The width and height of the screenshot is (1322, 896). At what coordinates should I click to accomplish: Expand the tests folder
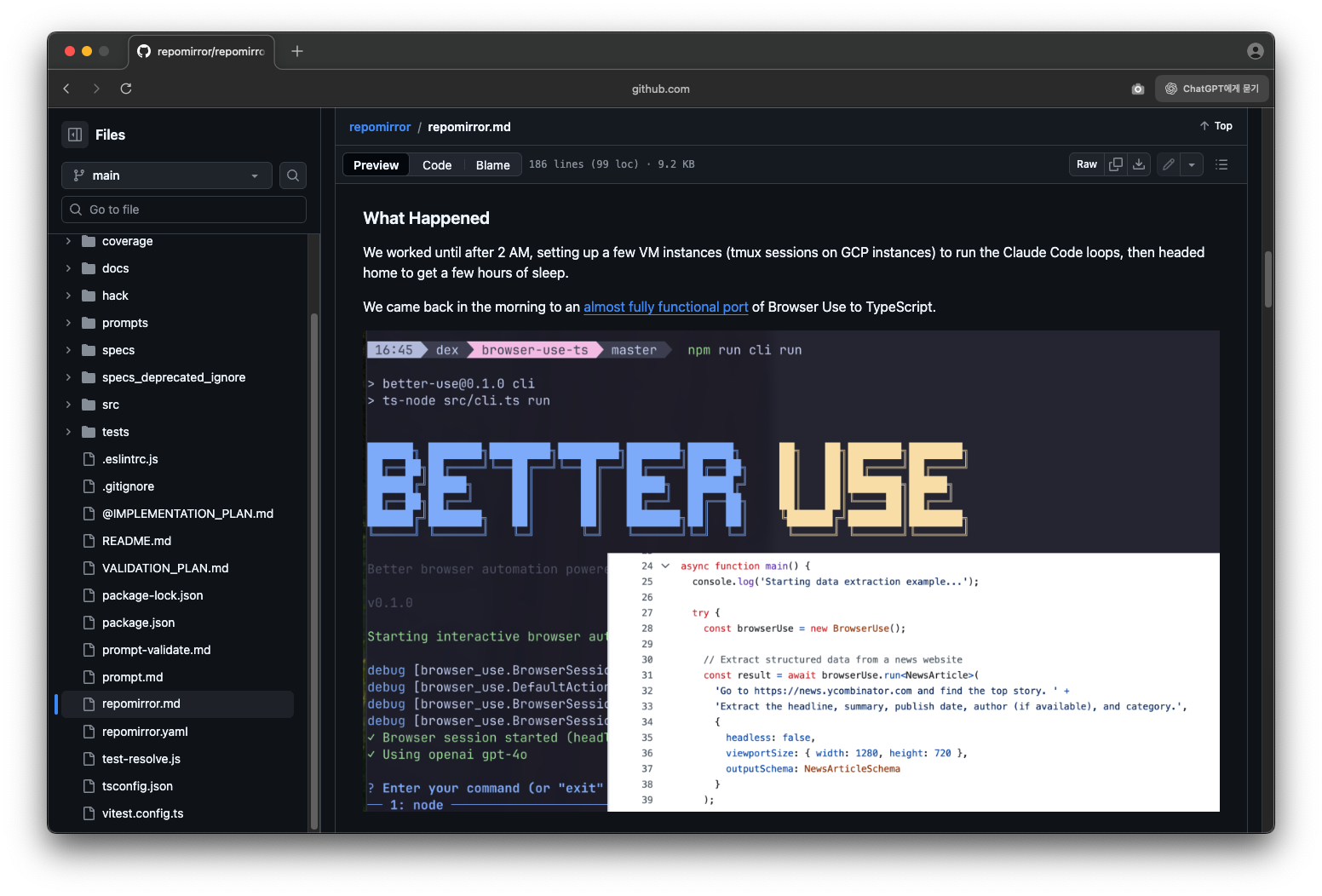pyautogui.click(x=68, y=432)
